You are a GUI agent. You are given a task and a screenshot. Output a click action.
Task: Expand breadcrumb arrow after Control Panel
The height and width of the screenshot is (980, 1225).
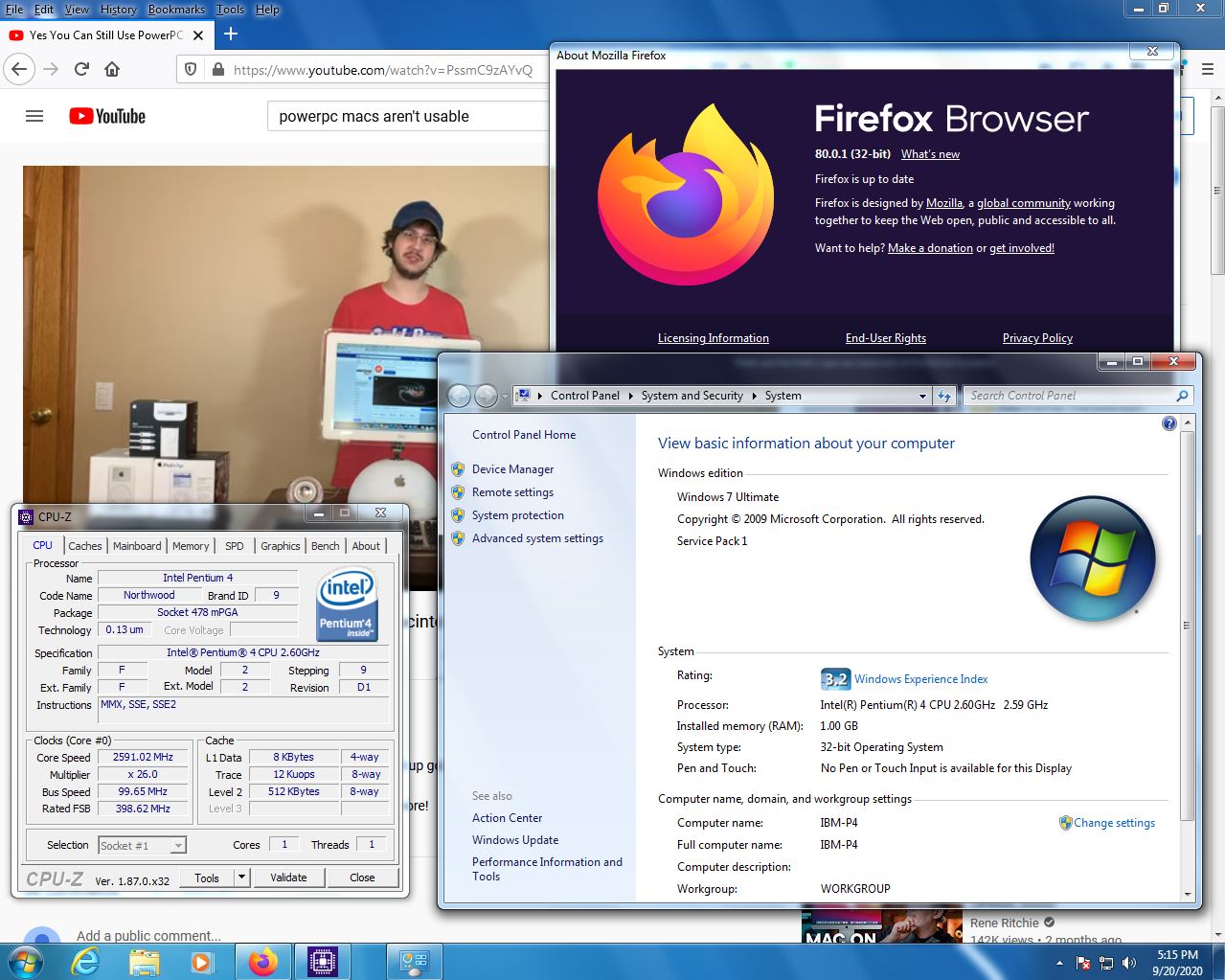(630, 396)
